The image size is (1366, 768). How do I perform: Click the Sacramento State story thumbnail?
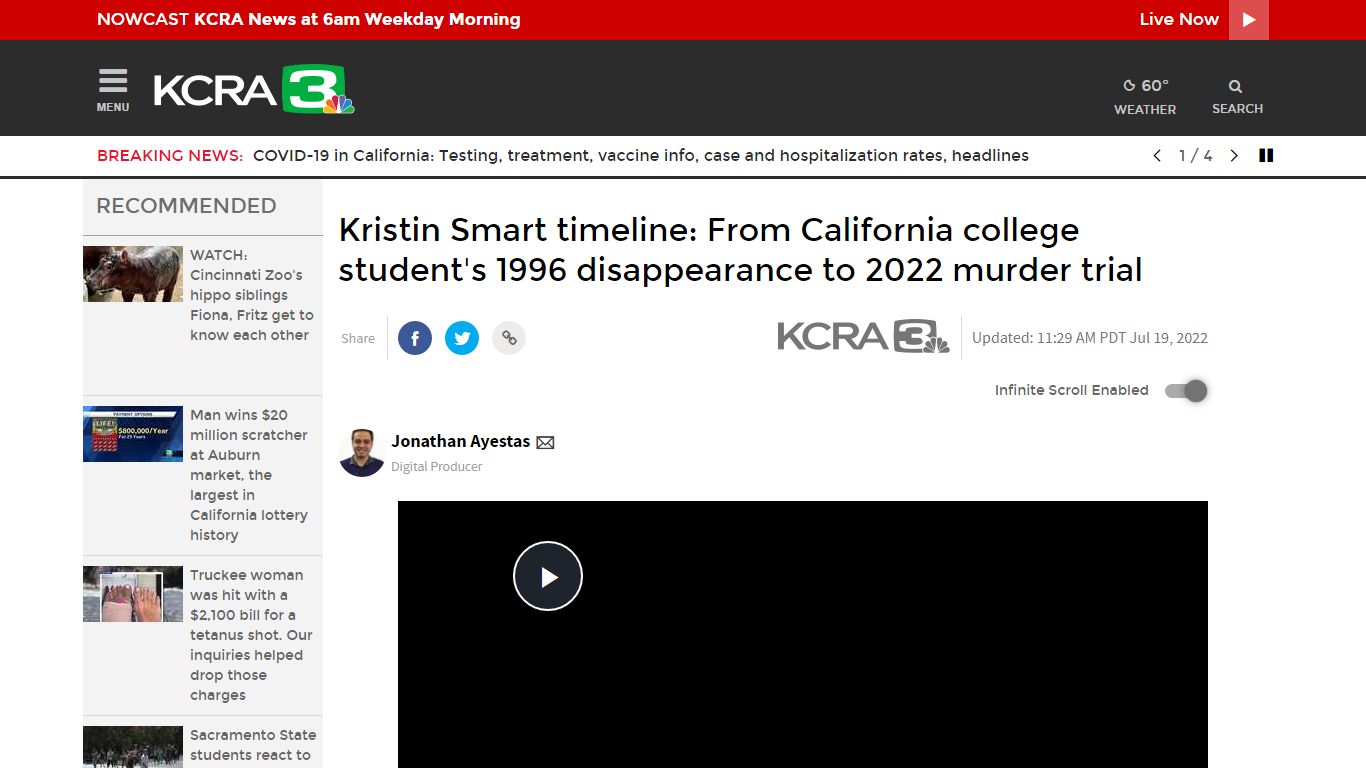(133, 747)
